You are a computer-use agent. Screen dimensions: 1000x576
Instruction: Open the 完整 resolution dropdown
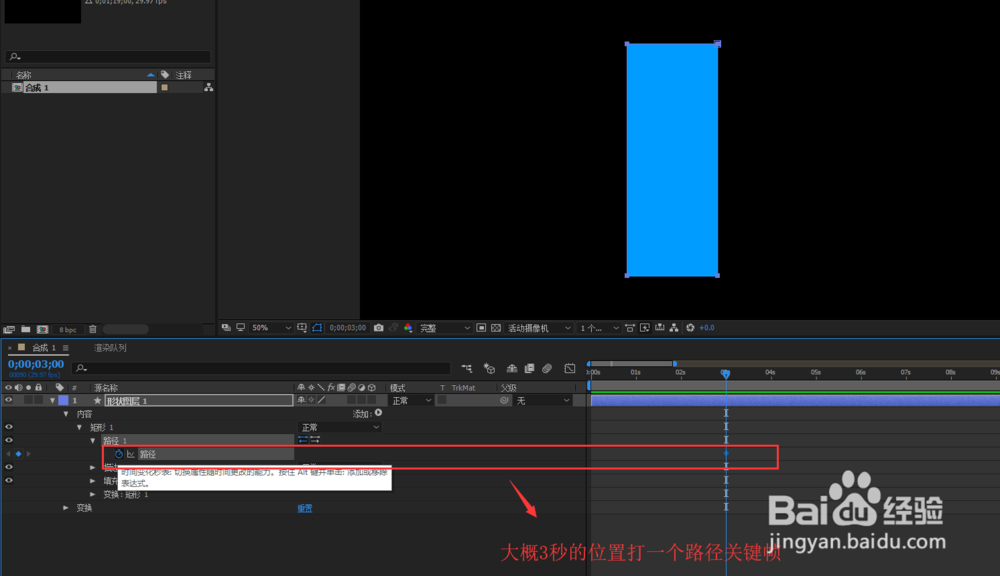[x=445, y=328]
